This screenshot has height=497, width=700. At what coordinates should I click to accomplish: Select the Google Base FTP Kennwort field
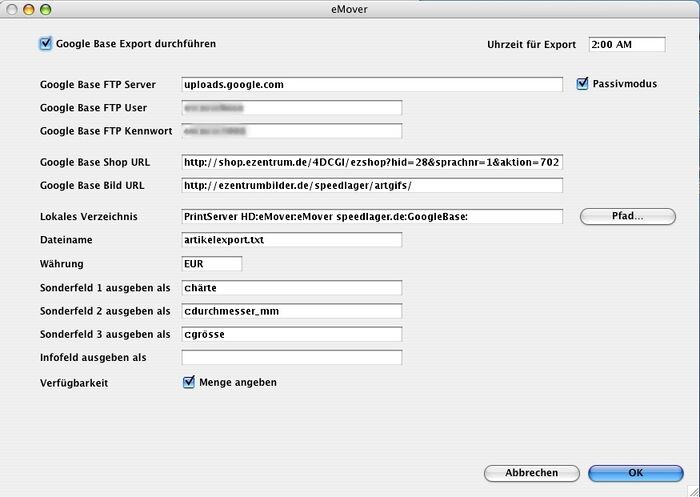pos(291,131)
